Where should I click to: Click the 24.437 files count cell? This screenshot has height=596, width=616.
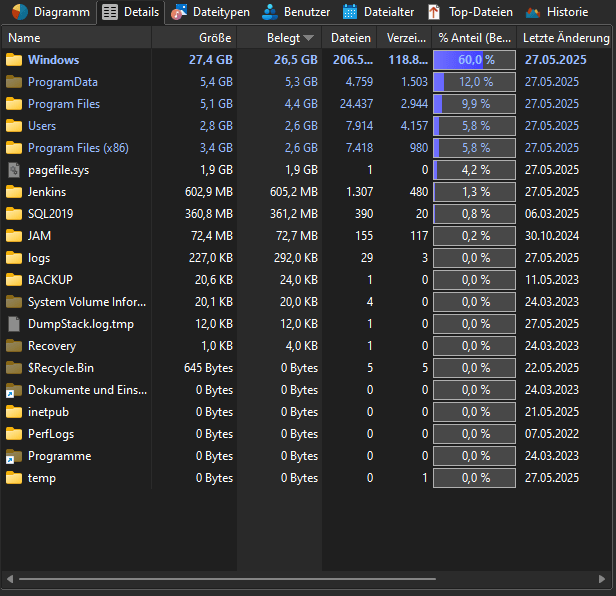point(356,104)
